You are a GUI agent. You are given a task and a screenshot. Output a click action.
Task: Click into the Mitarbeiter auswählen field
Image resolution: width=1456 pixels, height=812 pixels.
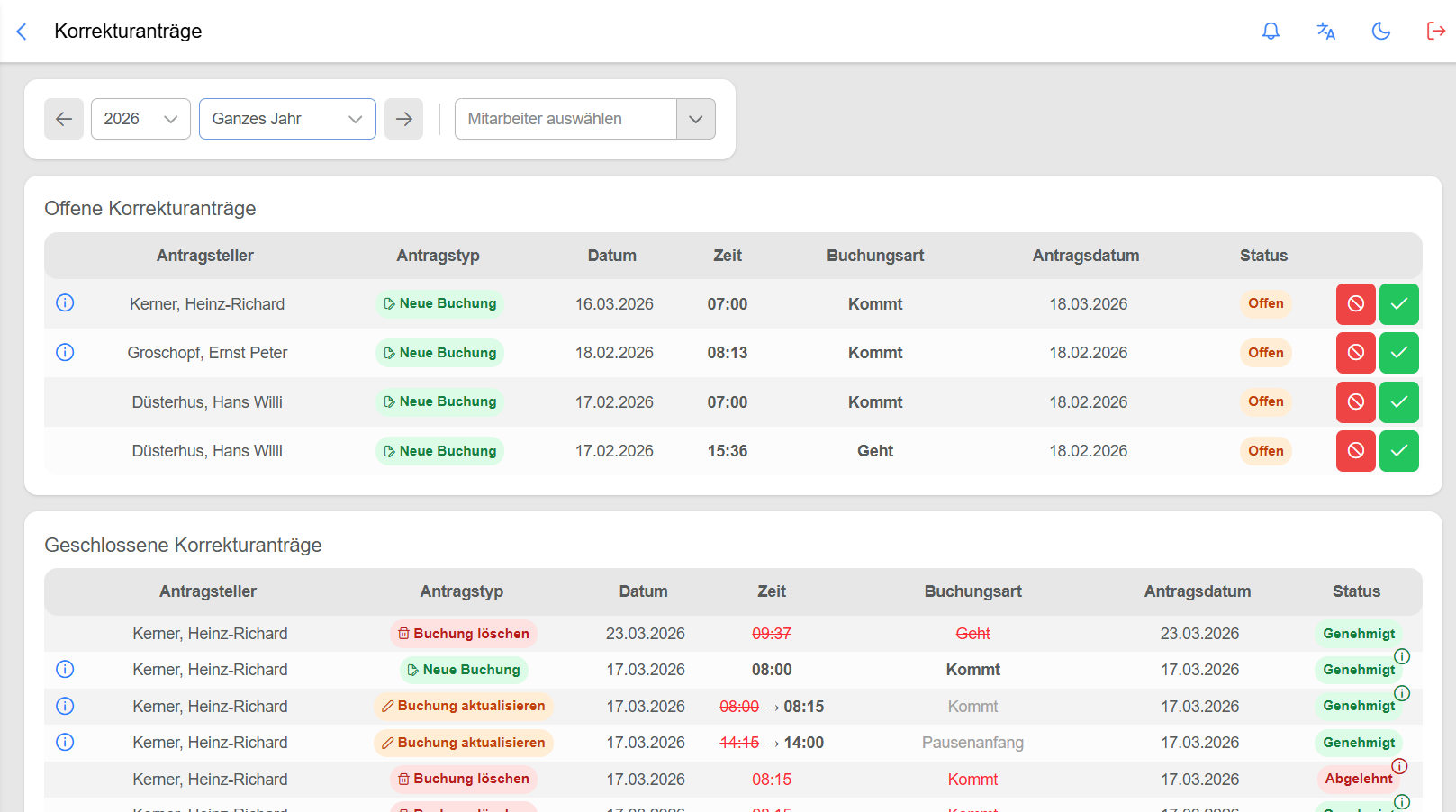(565, 119)
